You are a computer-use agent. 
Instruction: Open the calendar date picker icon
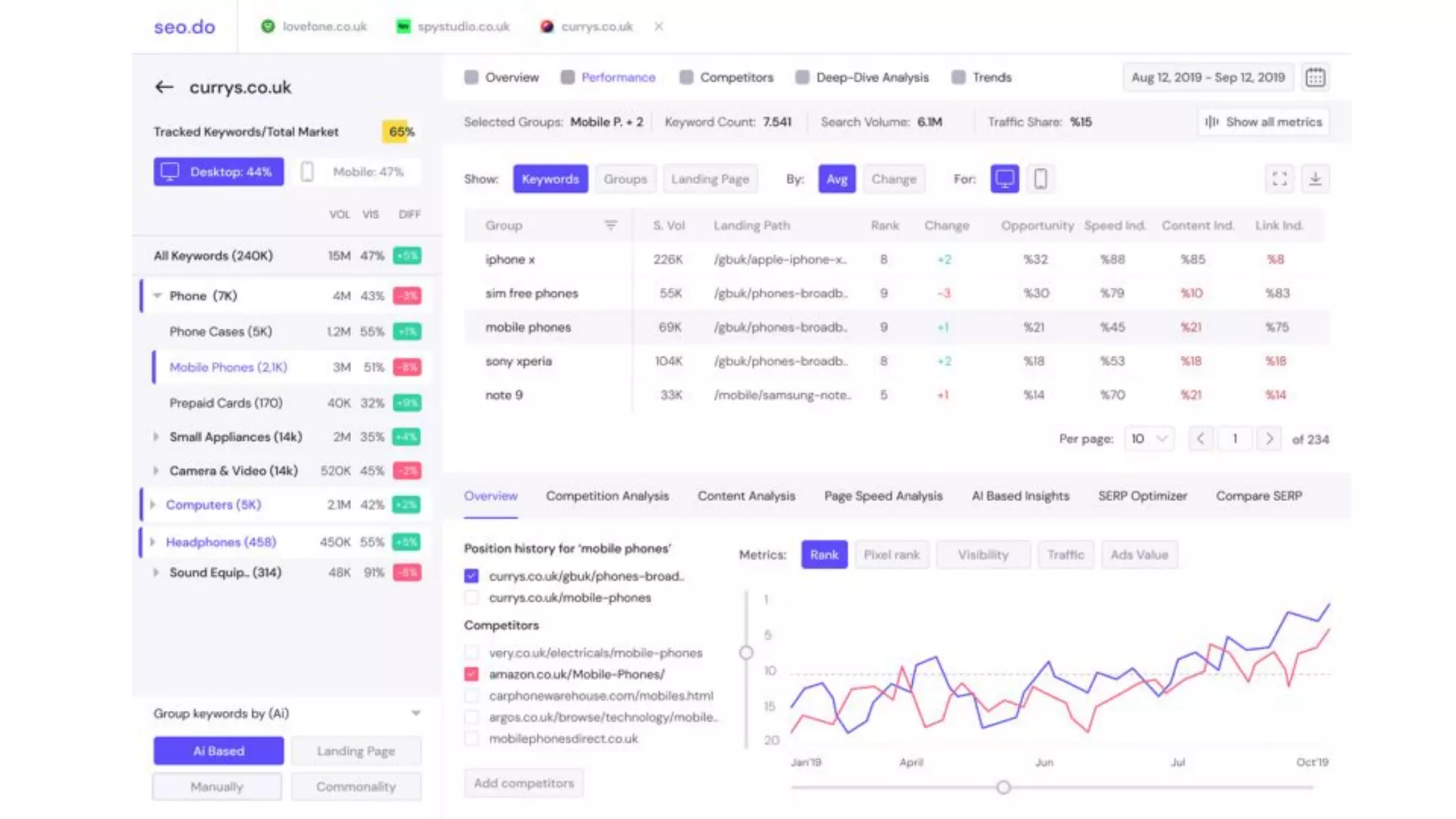1315,77
